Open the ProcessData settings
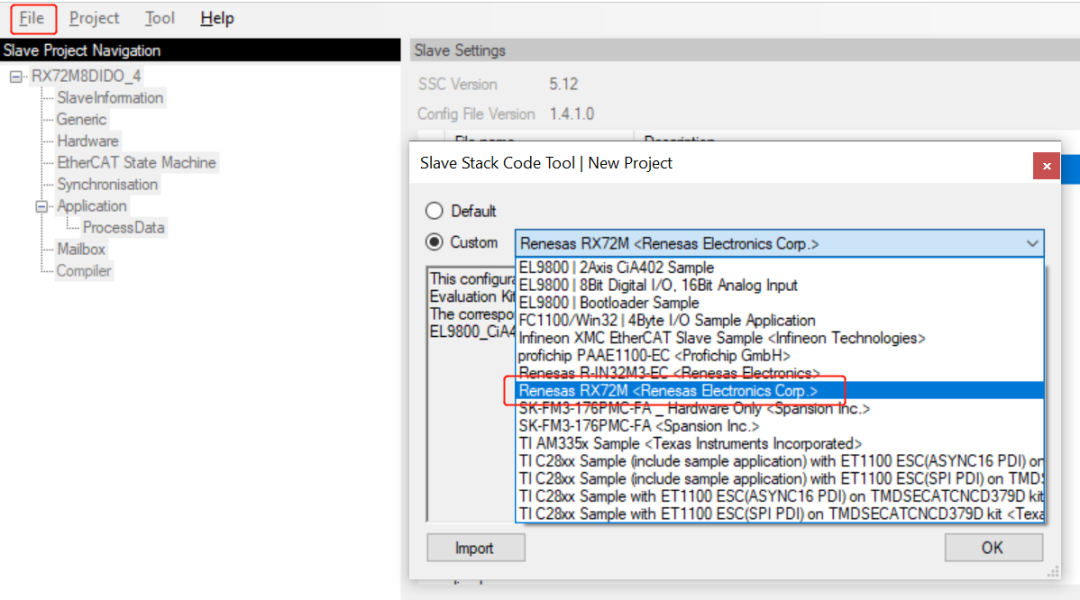Screen dimensions: 1080x600 pos(125,227)
